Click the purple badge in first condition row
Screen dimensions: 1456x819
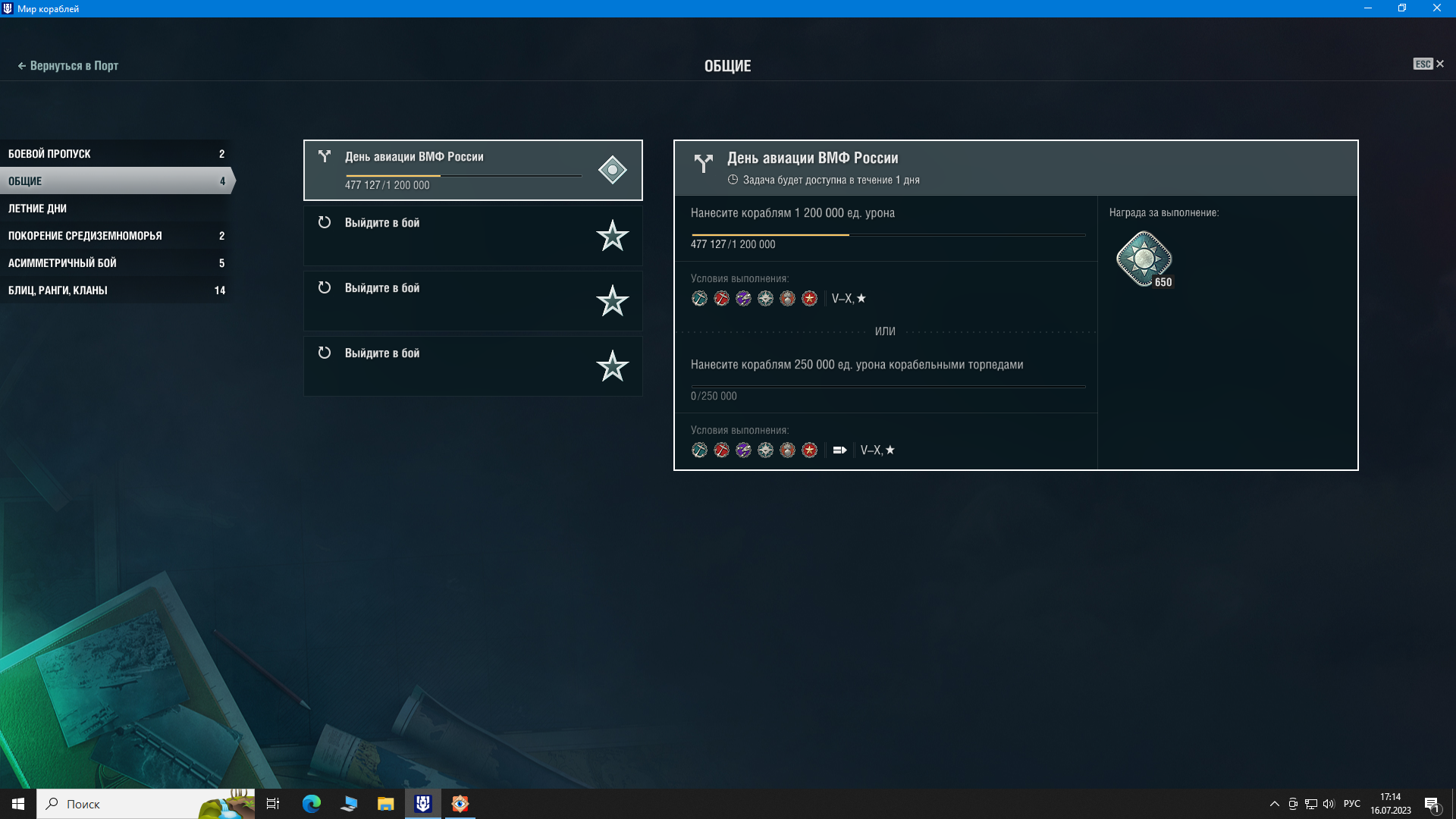click(x=743, y=299)
